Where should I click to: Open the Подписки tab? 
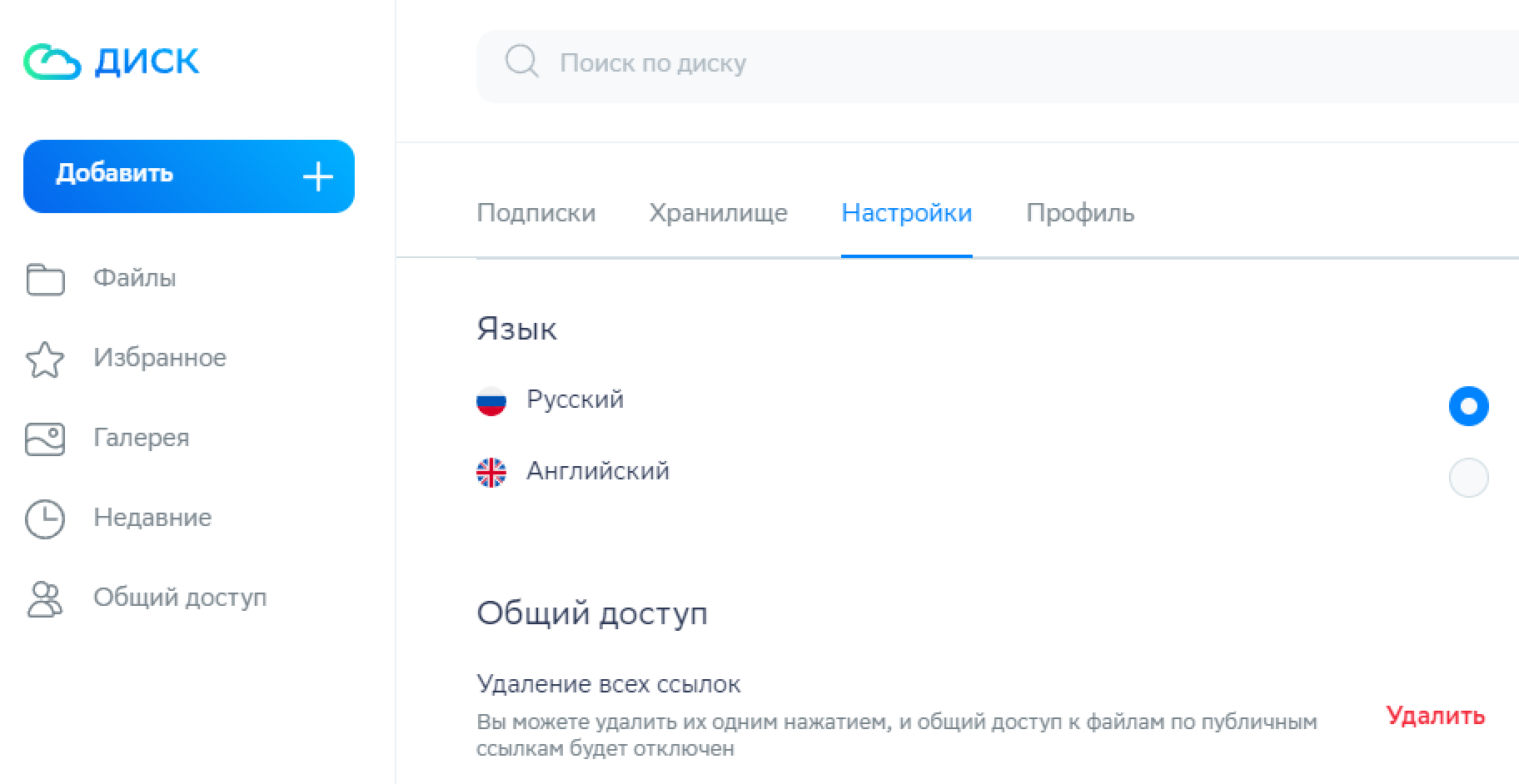(536, 213)
